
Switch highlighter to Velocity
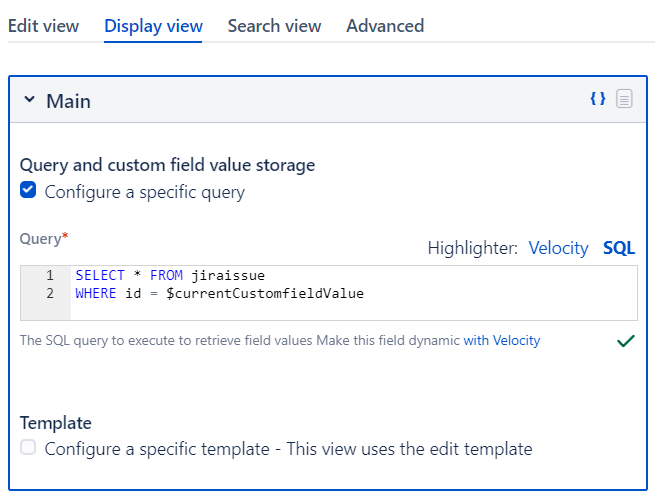(x=558, y=248)
